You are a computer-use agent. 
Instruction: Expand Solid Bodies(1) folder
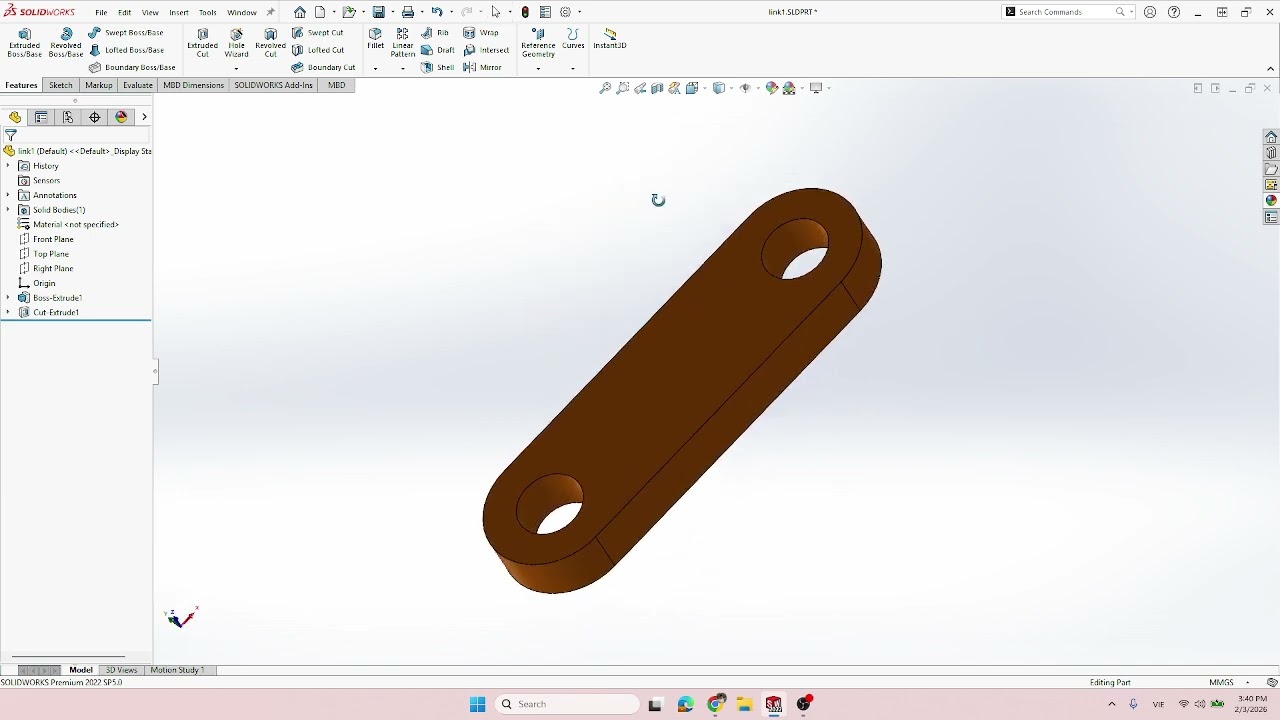pos(8,210)
